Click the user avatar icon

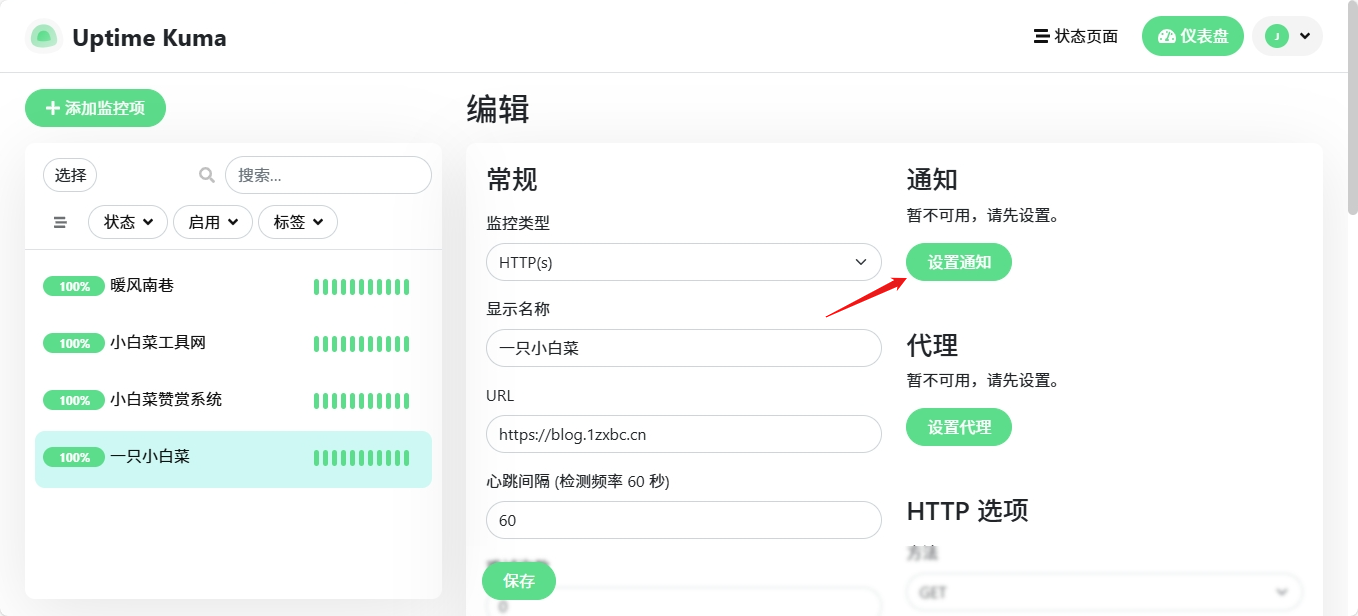(1276, 36)
